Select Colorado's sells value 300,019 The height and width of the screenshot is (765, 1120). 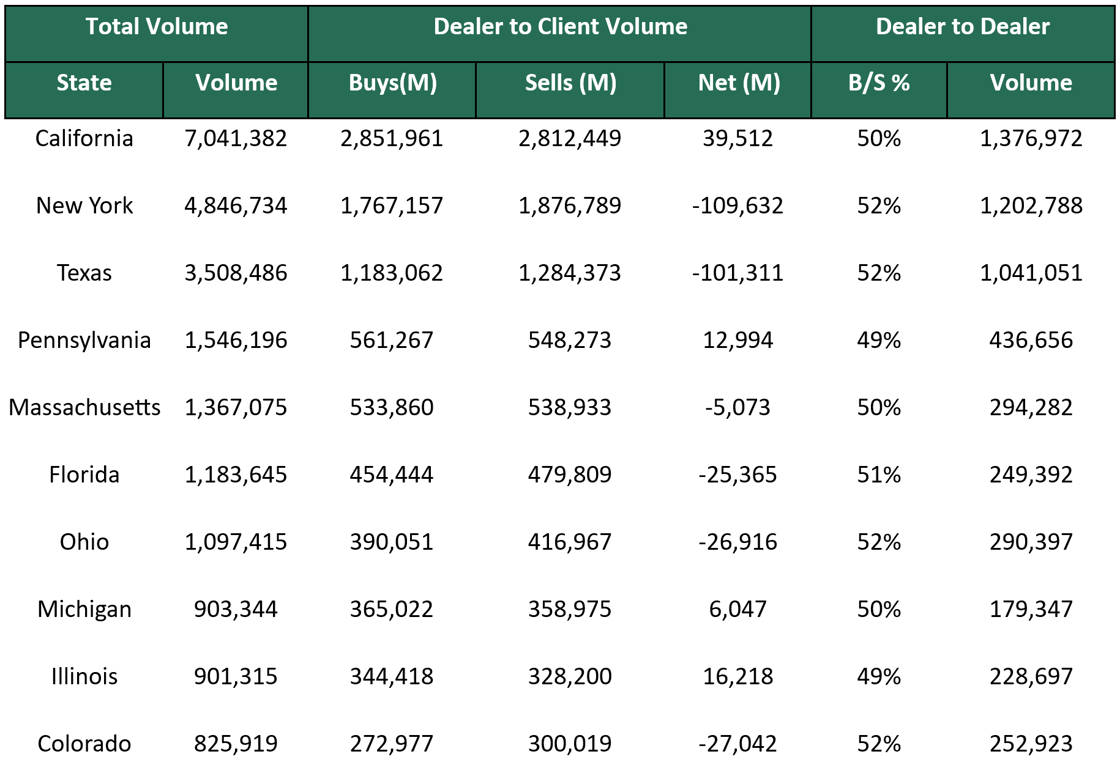tap(569, 743)
